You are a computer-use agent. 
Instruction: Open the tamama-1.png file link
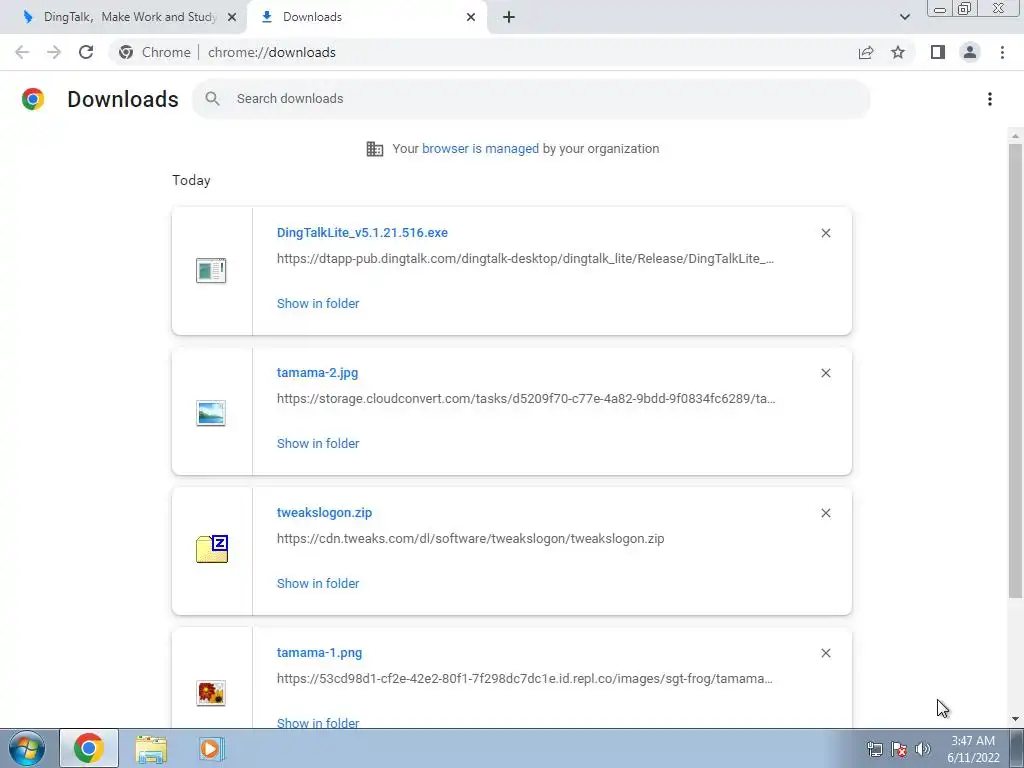tap(319, 652)
